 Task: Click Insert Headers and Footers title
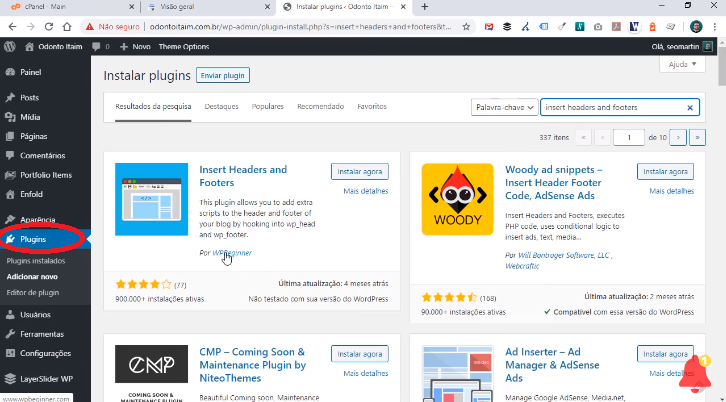(243, 176)
